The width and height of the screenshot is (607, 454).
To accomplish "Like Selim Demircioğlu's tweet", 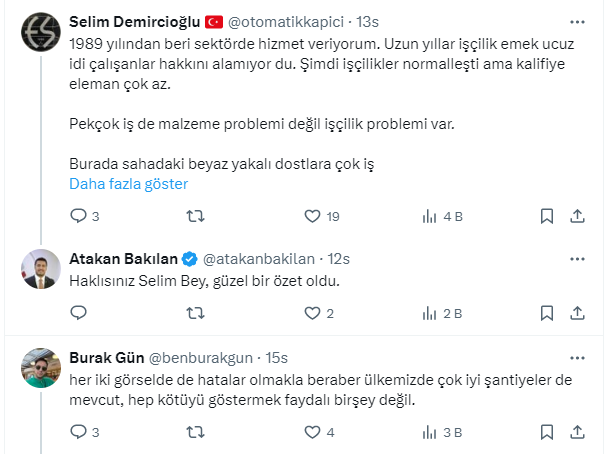I will tap(312, 215).
